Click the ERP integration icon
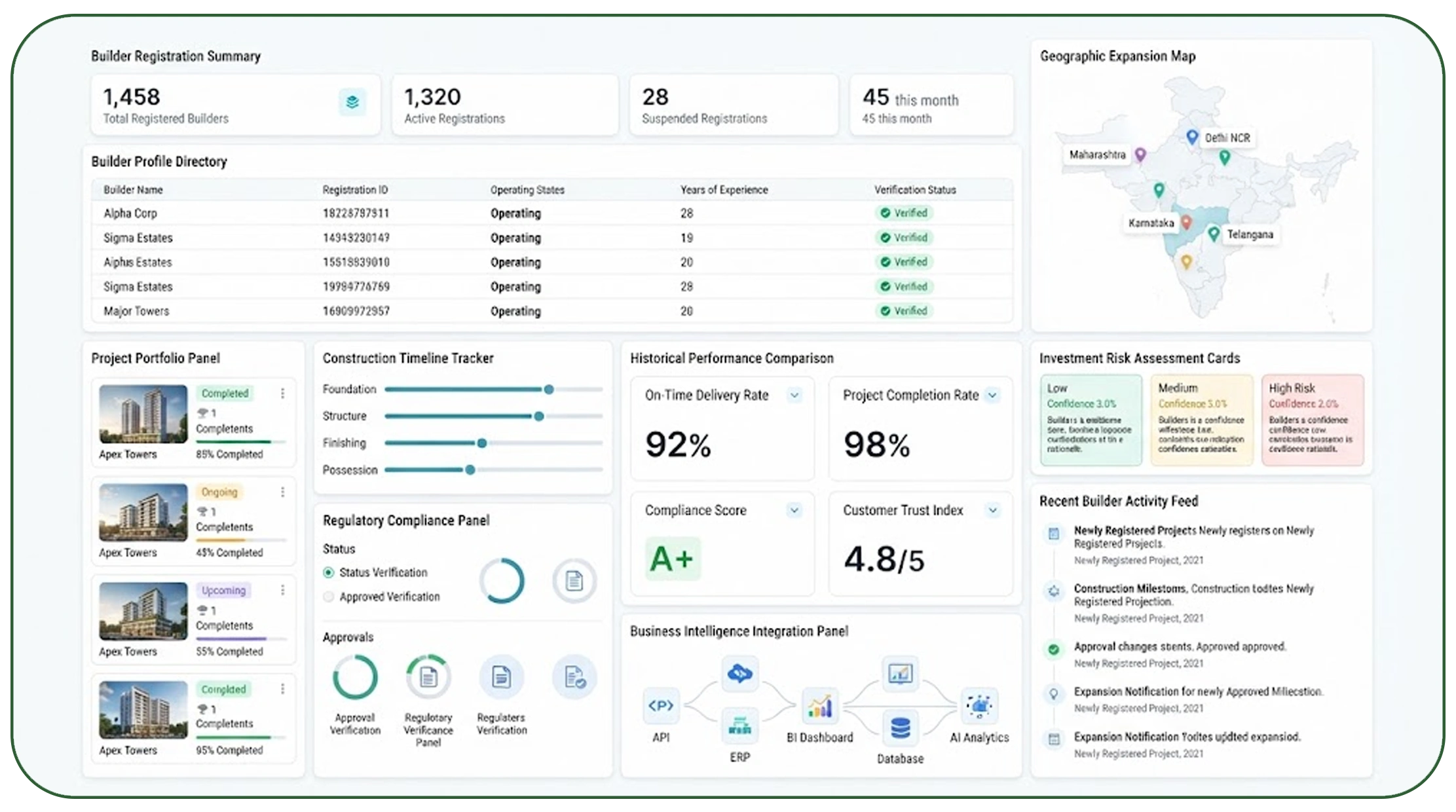The width and height of the screenshot is (1456, 812). [x=740, y=726]
